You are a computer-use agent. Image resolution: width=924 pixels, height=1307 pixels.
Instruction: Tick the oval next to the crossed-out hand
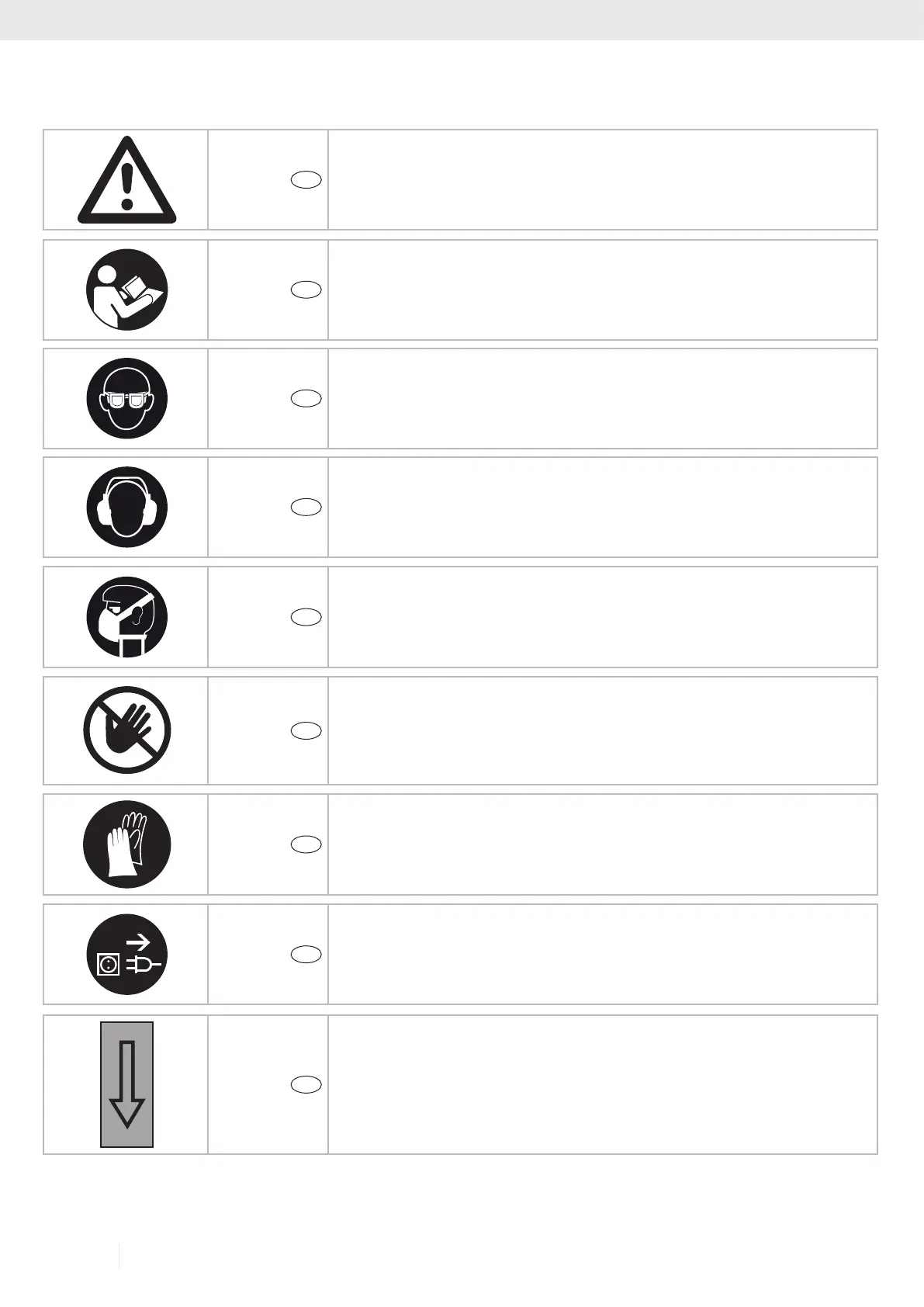point(306,730)
